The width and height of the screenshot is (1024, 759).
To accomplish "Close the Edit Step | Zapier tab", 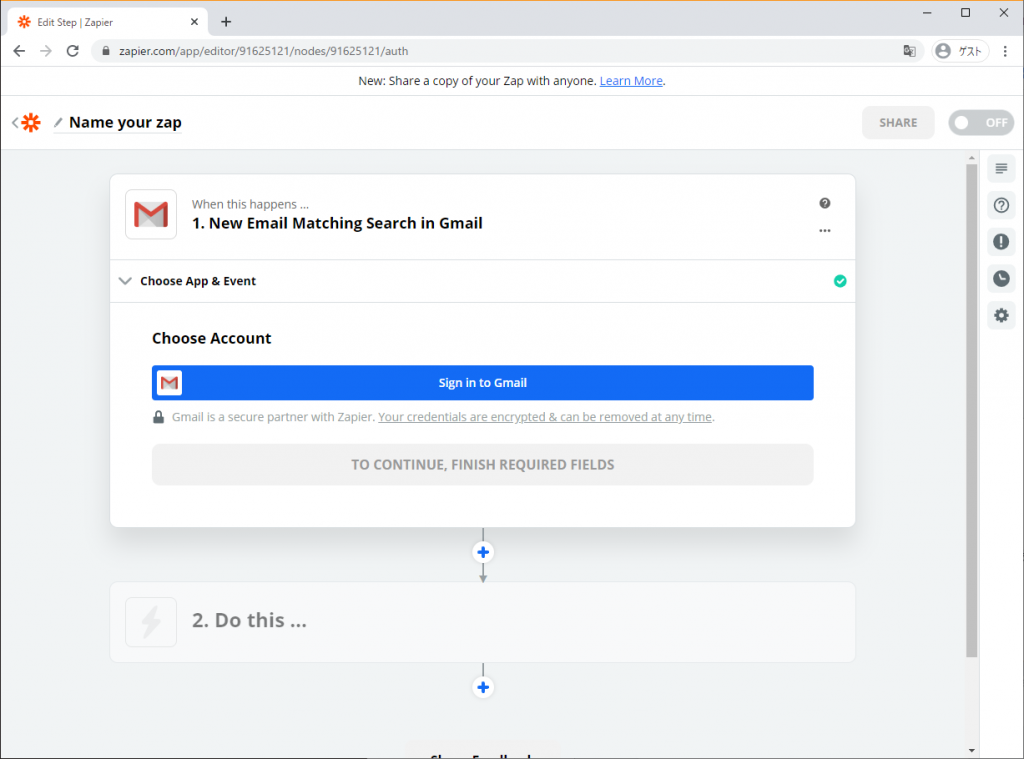I will (x=194, y=22).
